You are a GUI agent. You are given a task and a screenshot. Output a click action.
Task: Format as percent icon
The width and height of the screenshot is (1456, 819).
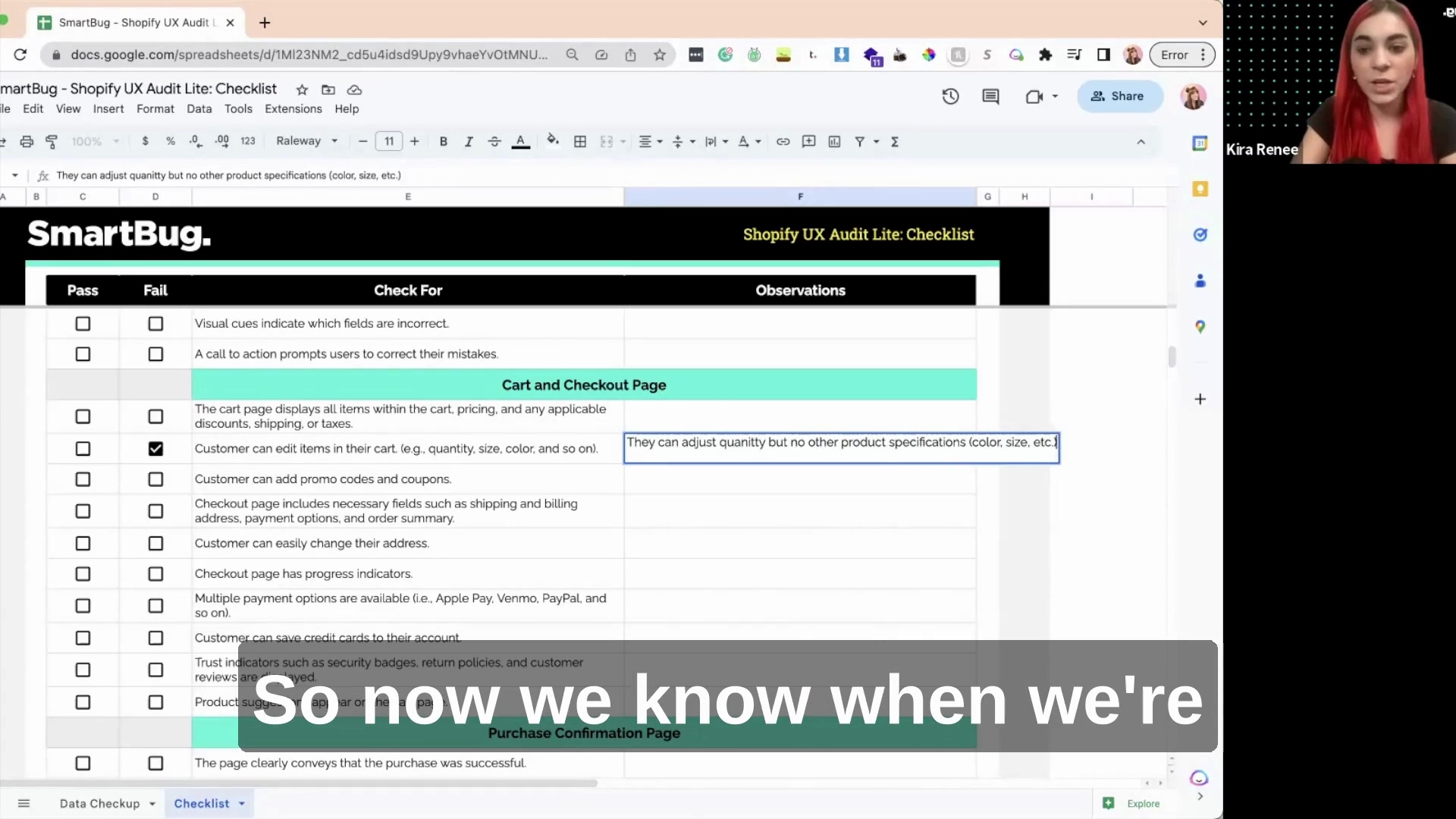click(x=171, y=141)
